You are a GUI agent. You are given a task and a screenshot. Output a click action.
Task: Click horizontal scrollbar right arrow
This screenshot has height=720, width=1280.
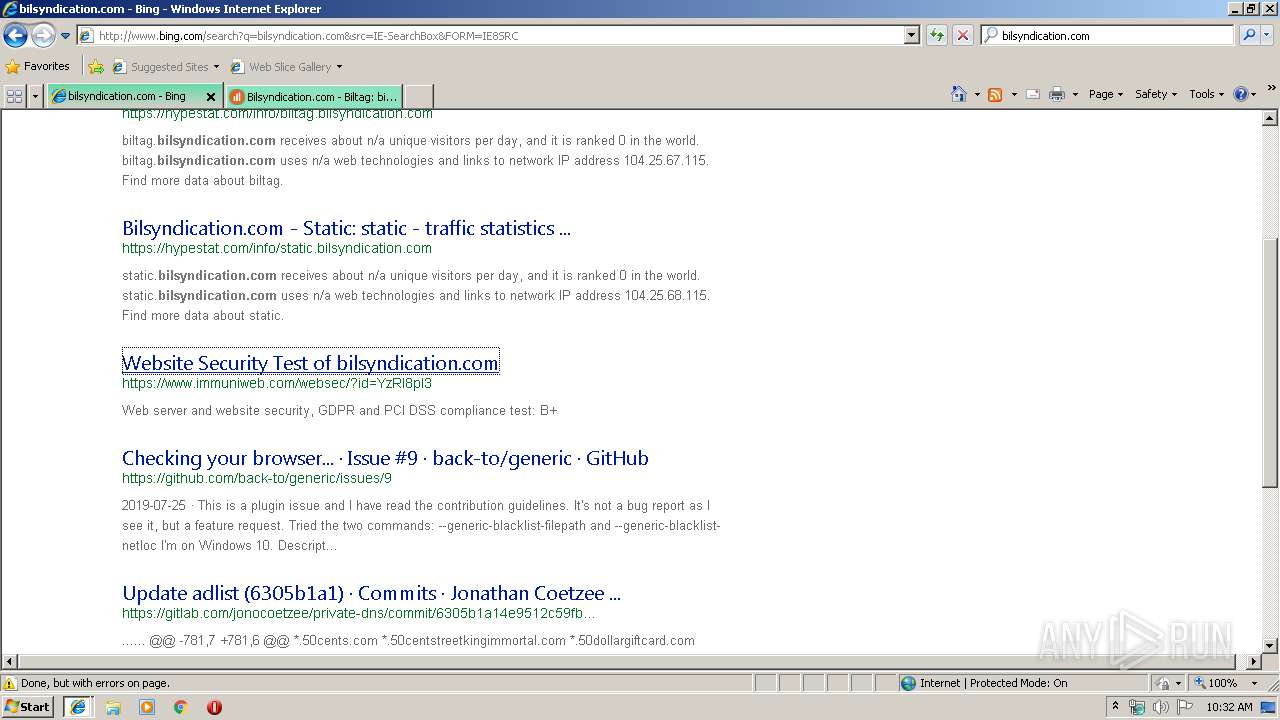point(1254,661)
